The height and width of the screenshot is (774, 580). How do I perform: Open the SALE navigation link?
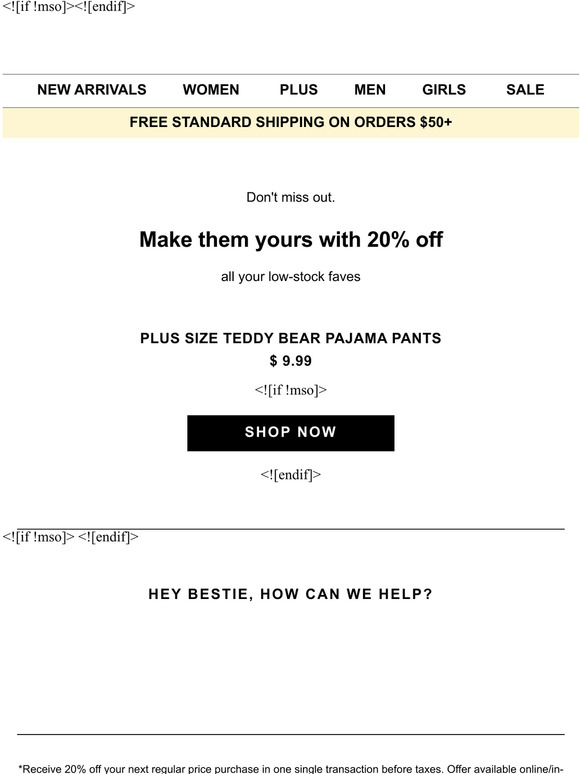tap(525, 90)
